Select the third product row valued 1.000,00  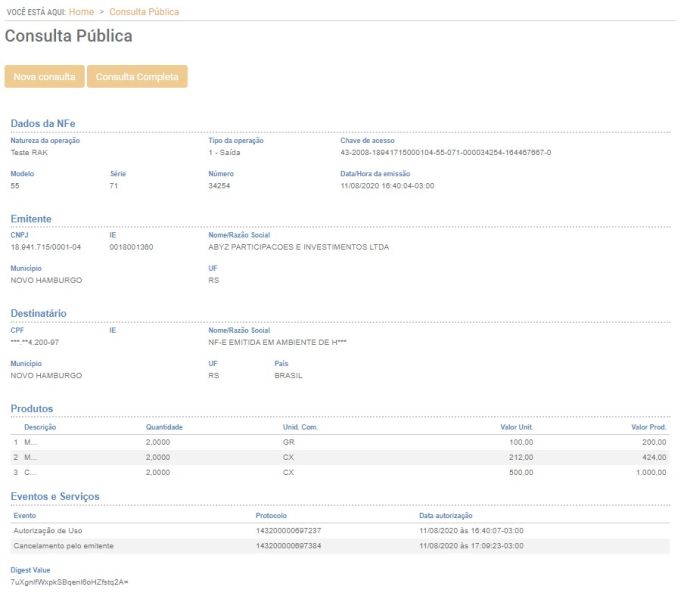coord(340,472)
